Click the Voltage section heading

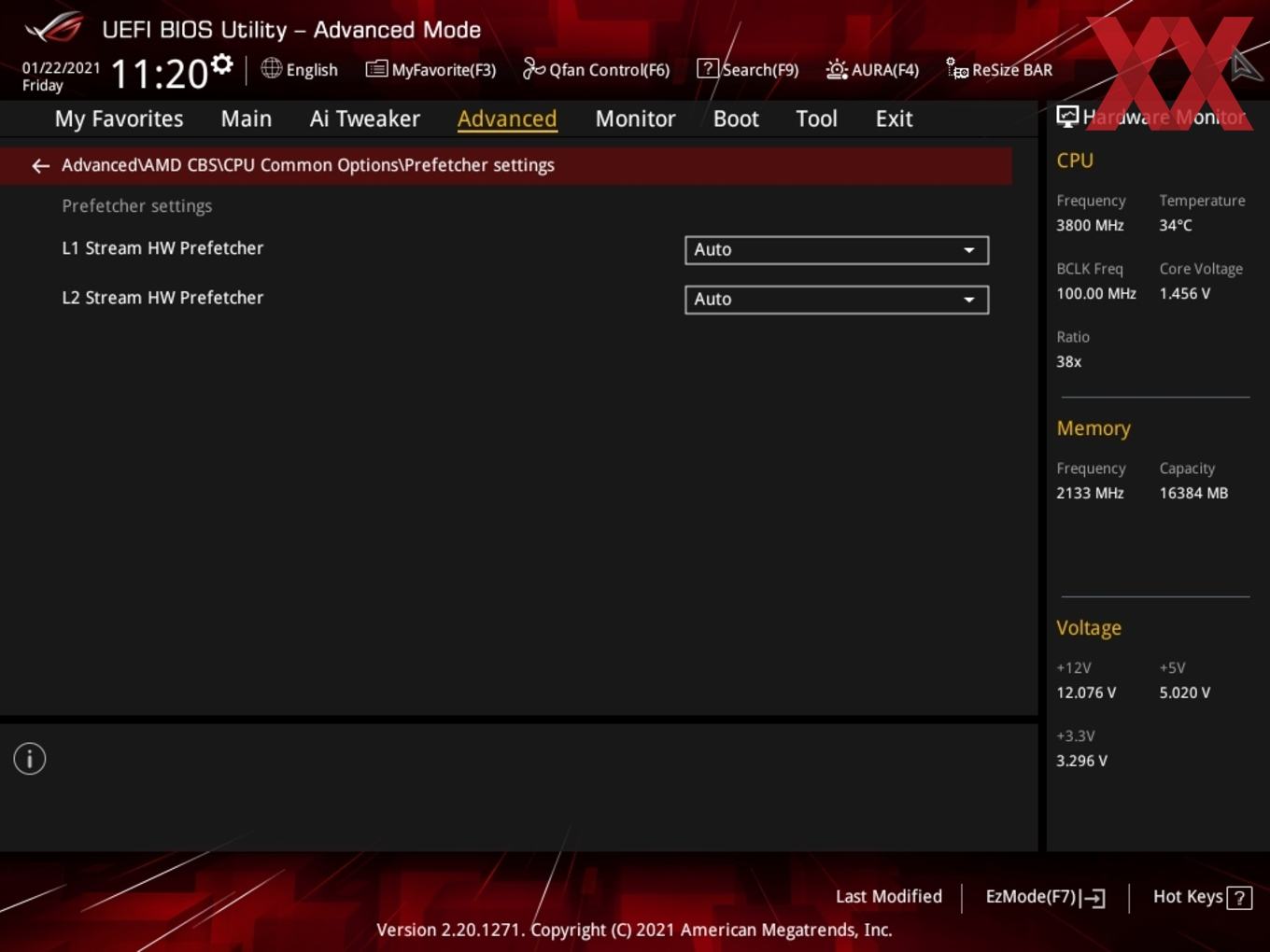(1089, 628)
